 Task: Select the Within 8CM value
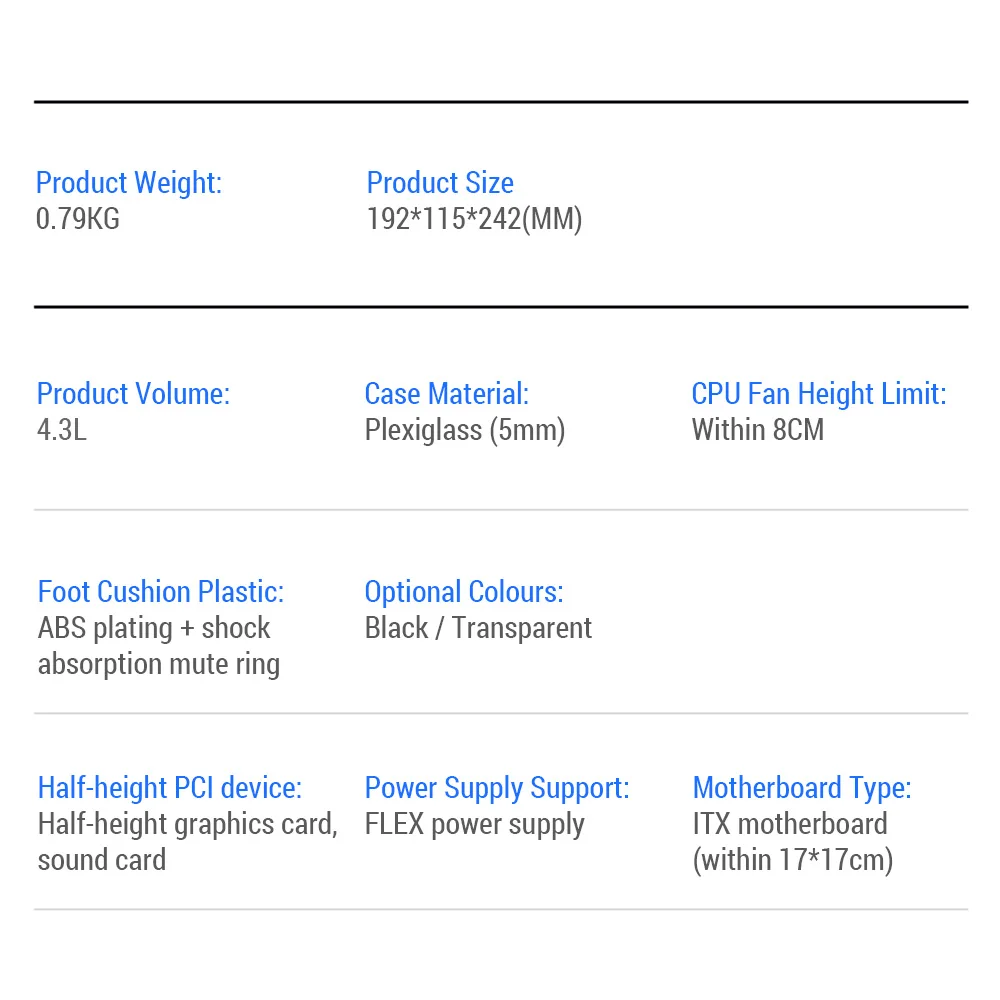(758, 430)
